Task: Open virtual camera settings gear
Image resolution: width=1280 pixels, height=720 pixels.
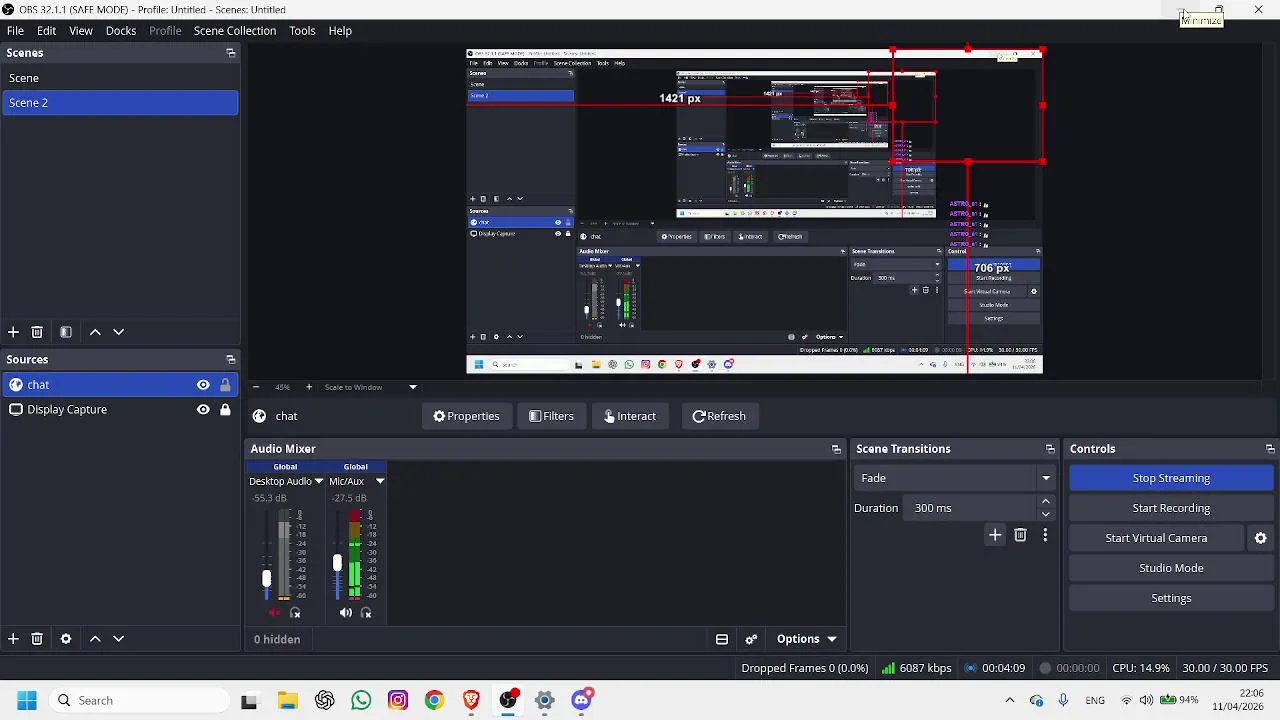Action: 1261,538
